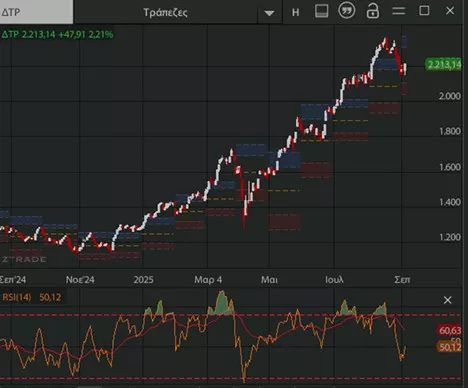Open the two-line menu icon
Viewport: 468px width, 388px height.
pos(399,11)
